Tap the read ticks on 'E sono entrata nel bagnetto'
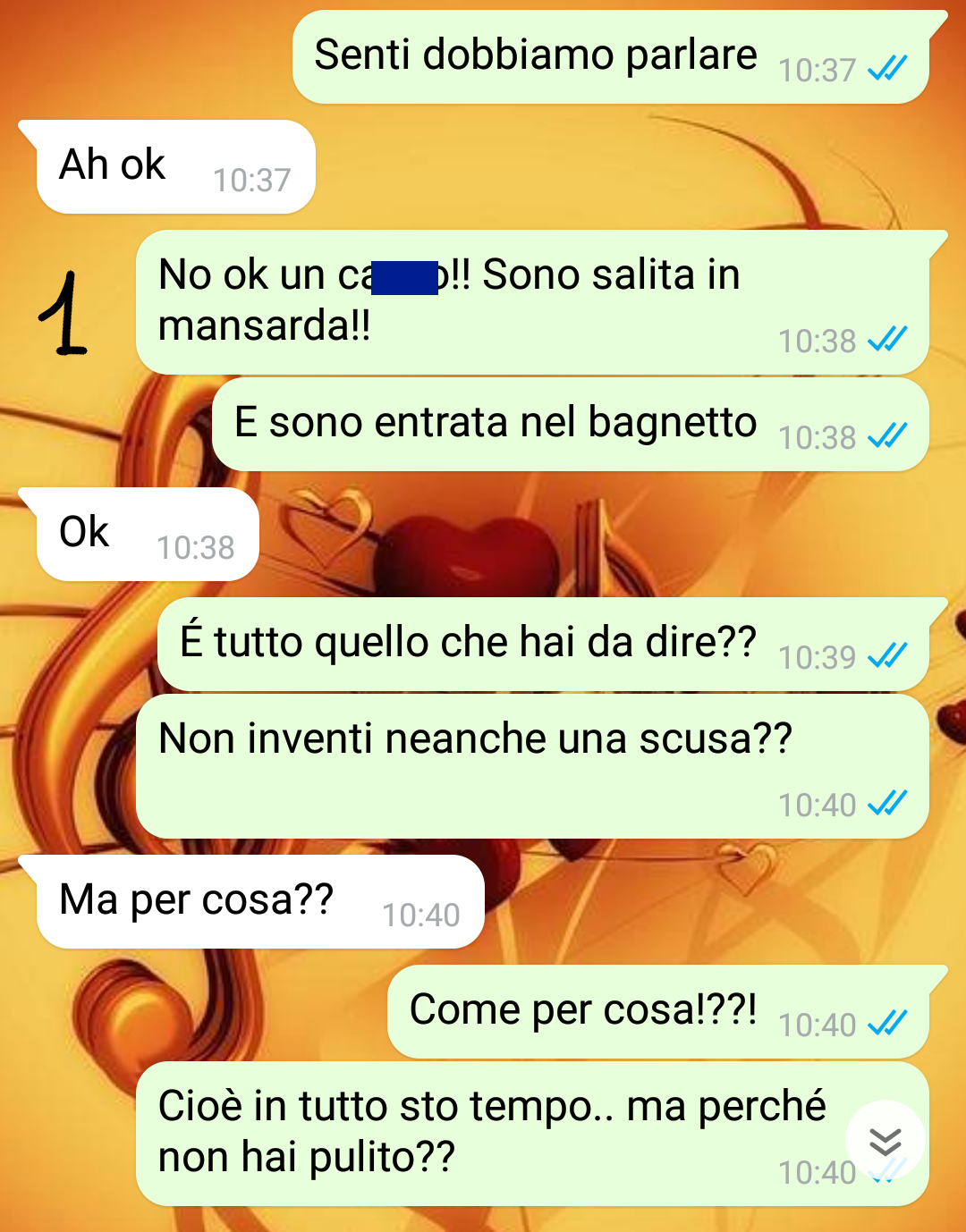 click(x=888, y=435)
